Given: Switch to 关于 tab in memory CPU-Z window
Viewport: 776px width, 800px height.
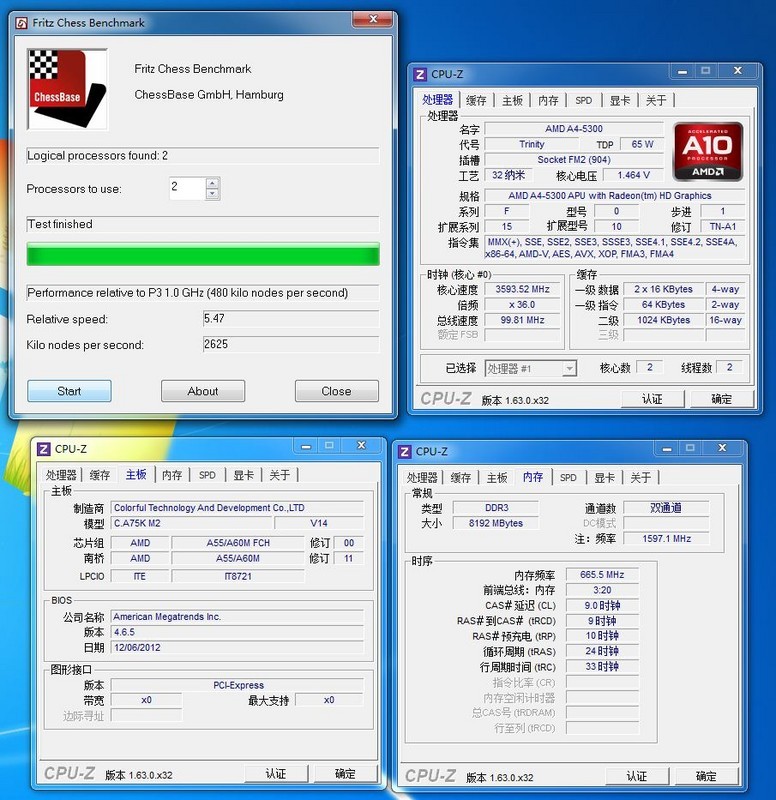Looking at the screenshot, I should 641,478.
